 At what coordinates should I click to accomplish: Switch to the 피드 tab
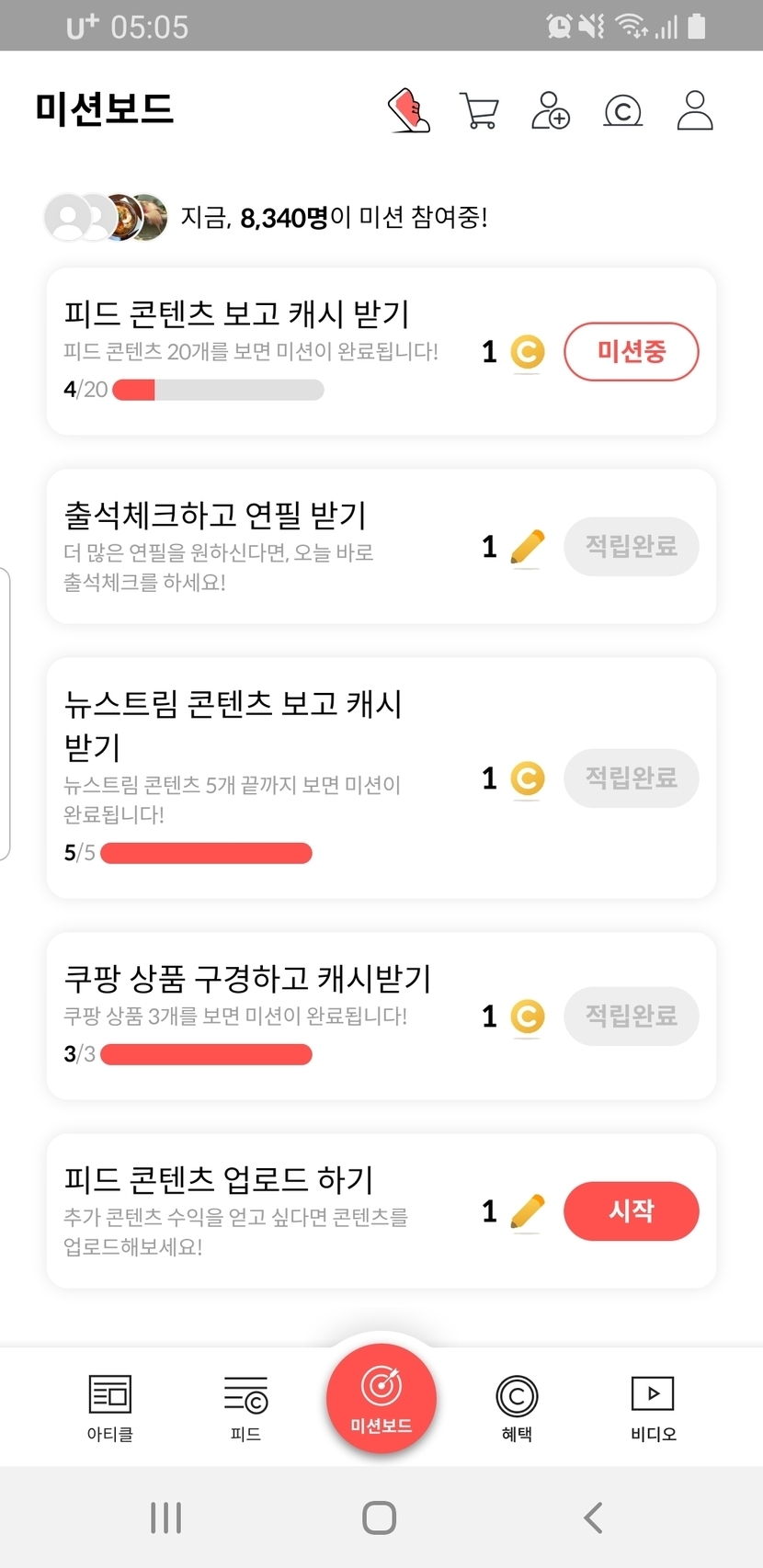click(245, 1407)
